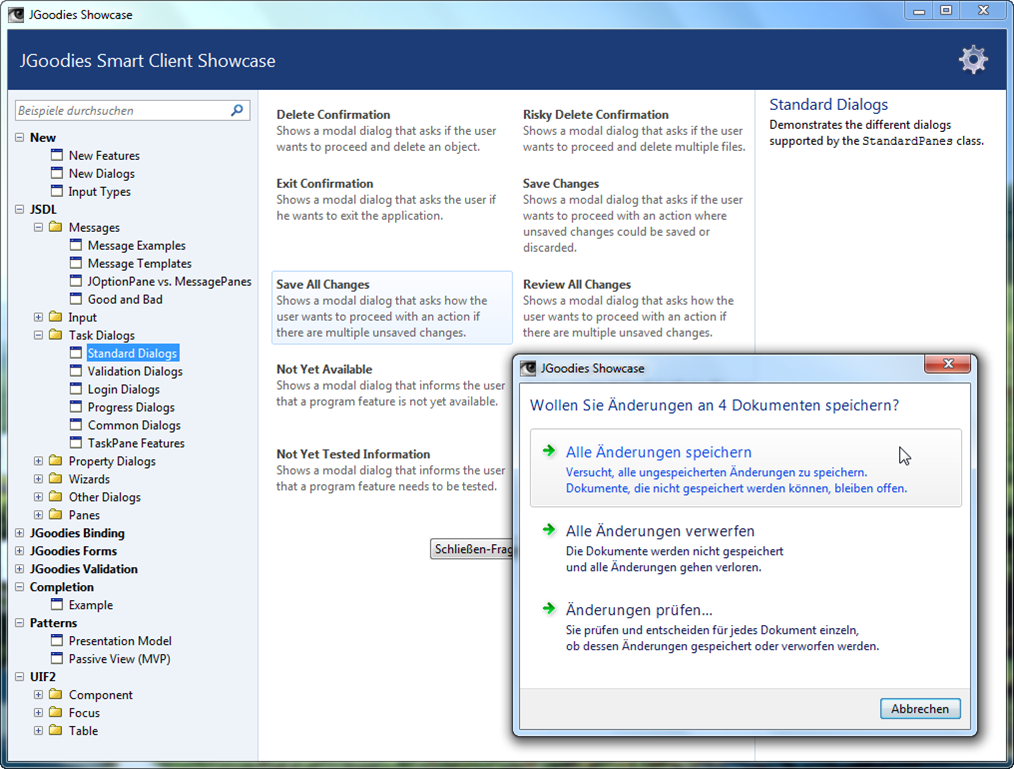Click the Component folder icon
Viewport: 1014px width, 769px height.
56,695
